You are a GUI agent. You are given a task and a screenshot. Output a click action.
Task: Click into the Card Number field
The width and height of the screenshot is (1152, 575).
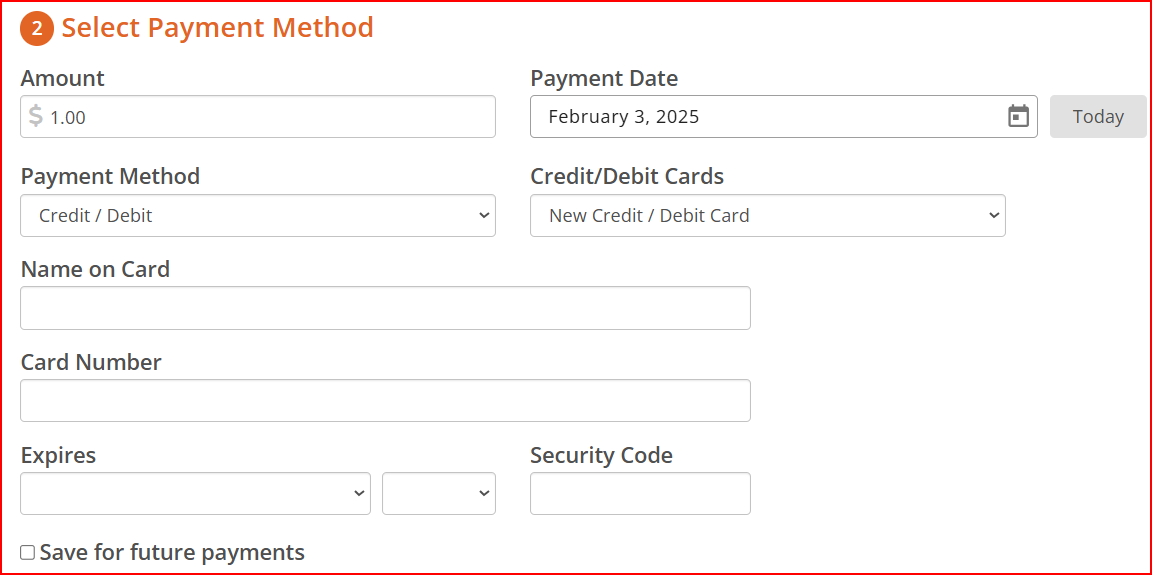tap(385, 400)
